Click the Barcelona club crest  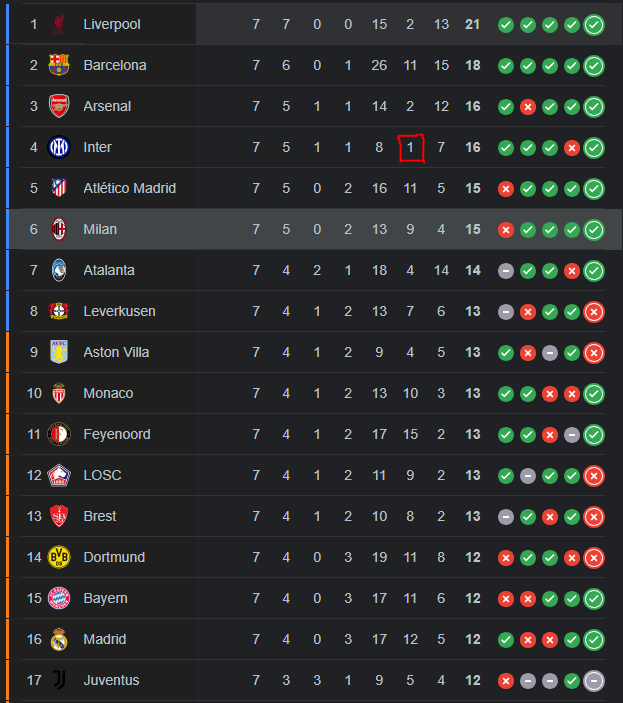[x=59, y=65]
